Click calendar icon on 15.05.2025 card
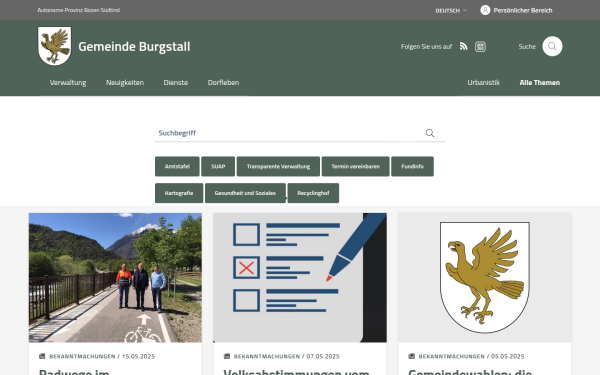600x375 pixels. [x=42, y=356]
